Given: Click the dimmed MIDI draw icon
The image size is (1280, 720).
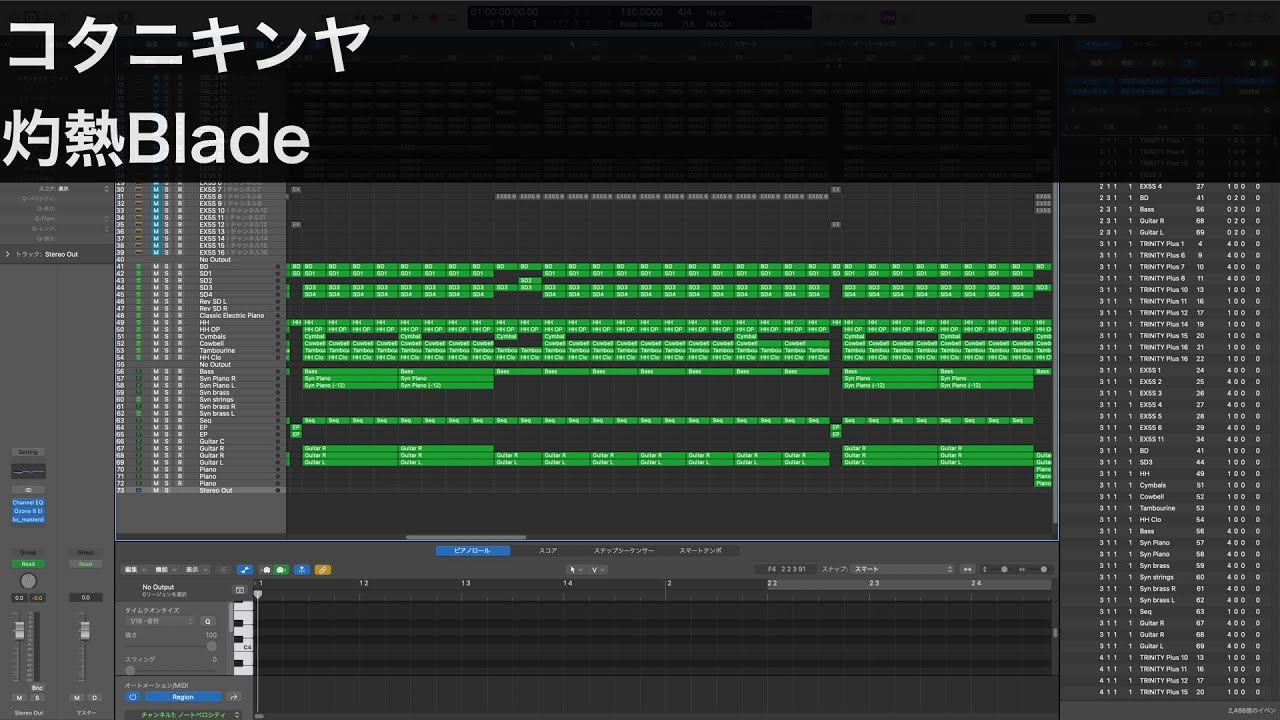Looking at the screenshot, I should 223,569.
